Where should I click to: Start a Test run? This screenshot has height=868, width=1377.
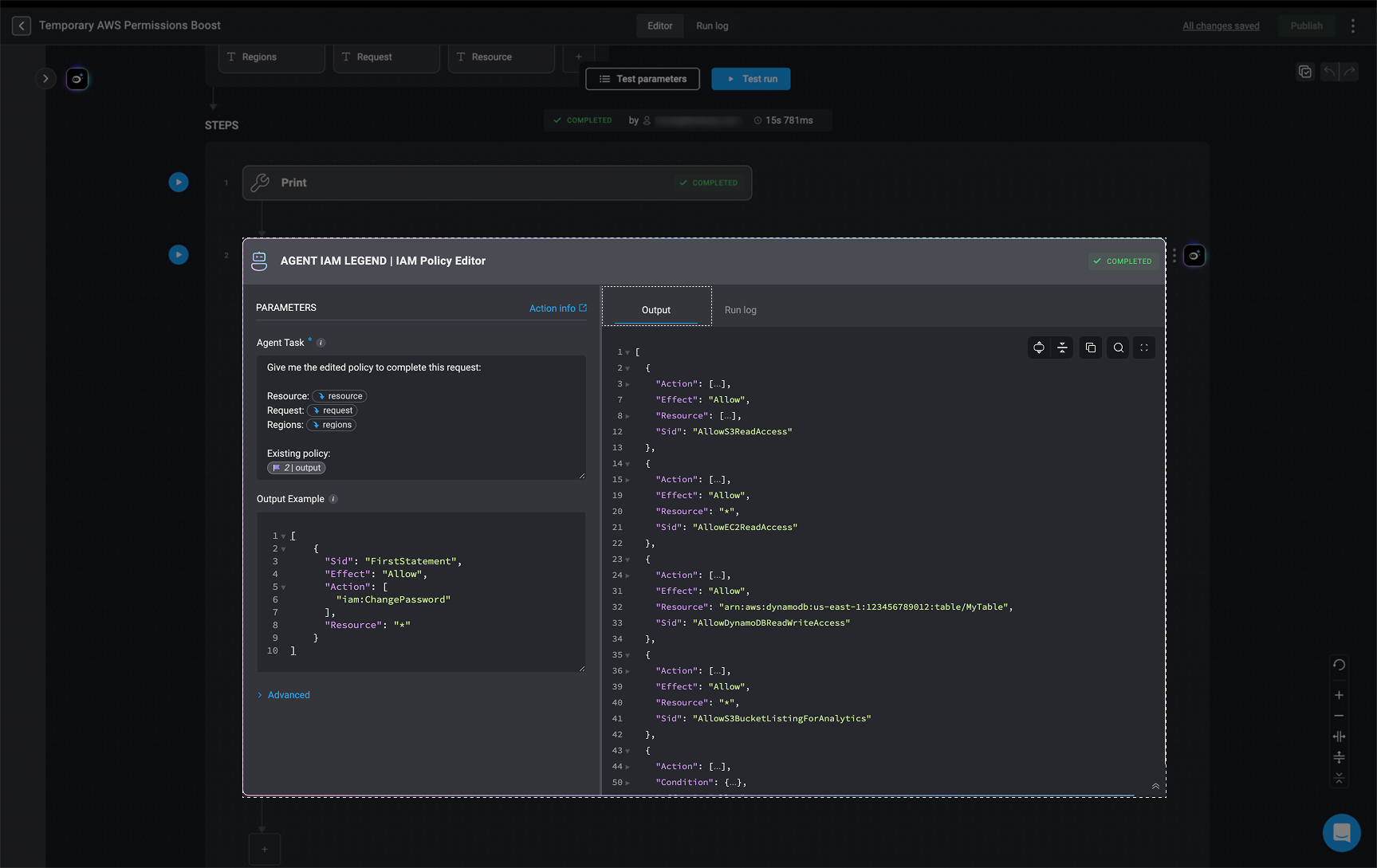[x=751, y=79]
